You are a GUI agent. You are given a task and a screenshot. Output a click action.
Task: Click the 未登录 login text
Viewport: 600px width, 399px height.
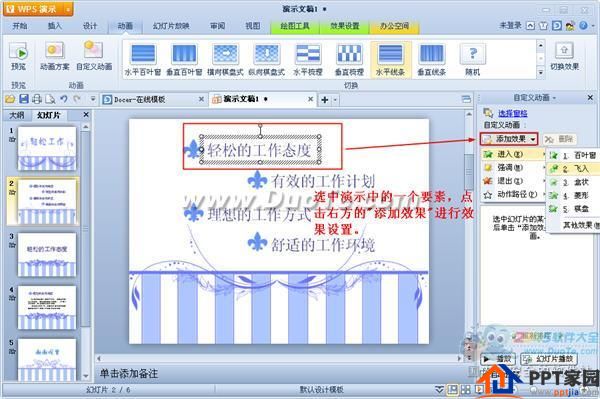[x=510, y=26]
